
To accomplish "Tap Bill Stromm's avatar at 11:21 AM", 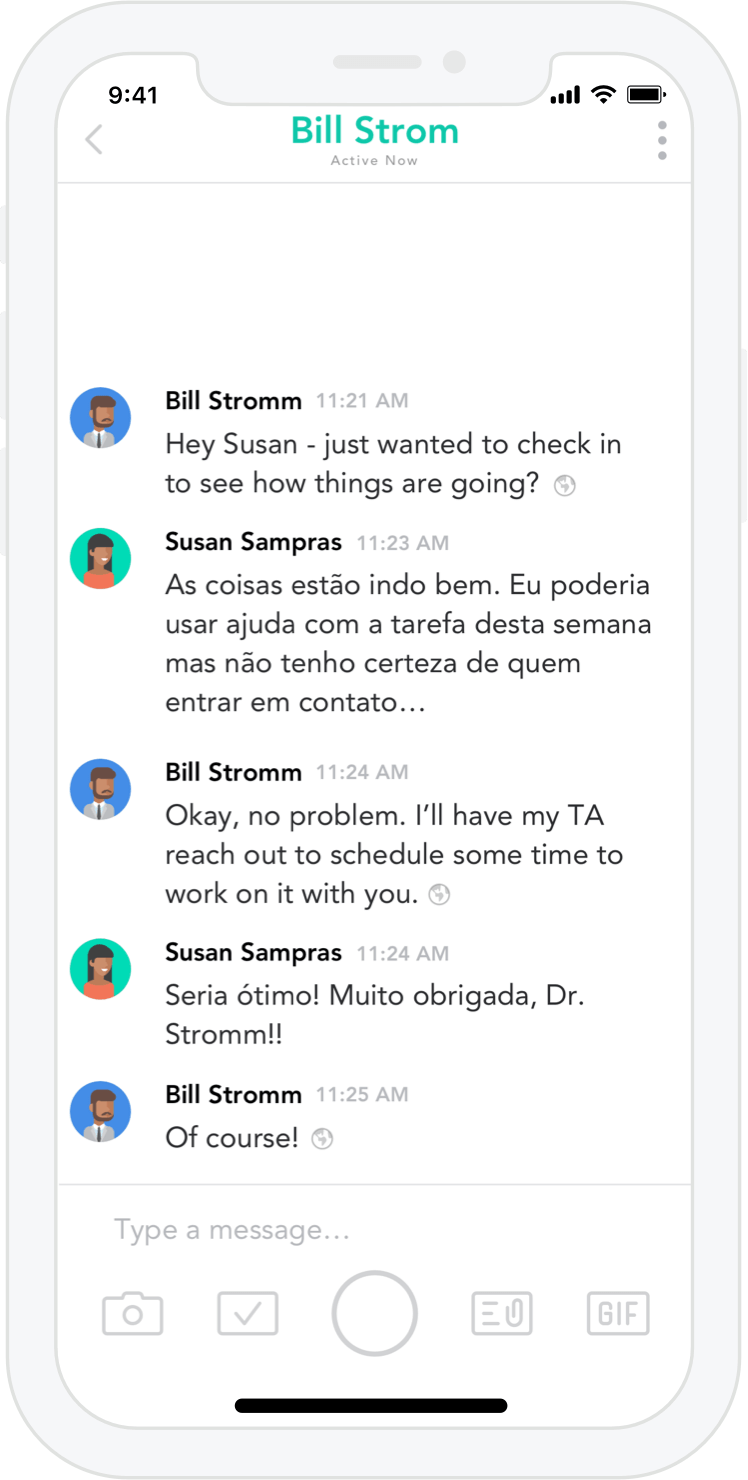I will [100, 417].
